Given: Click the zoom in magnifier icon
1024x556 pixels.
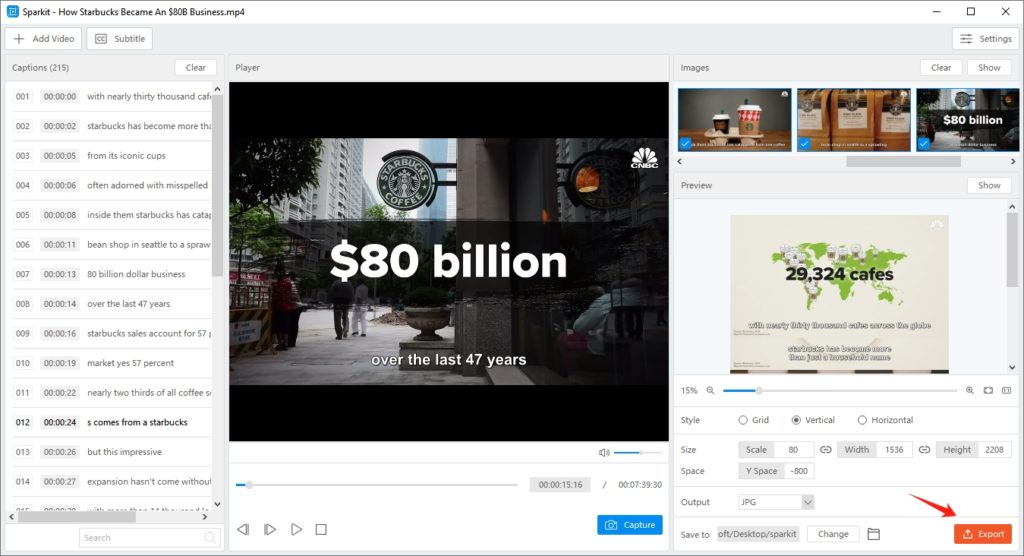Looking at the screenshot, I should [x=970, y=390].
